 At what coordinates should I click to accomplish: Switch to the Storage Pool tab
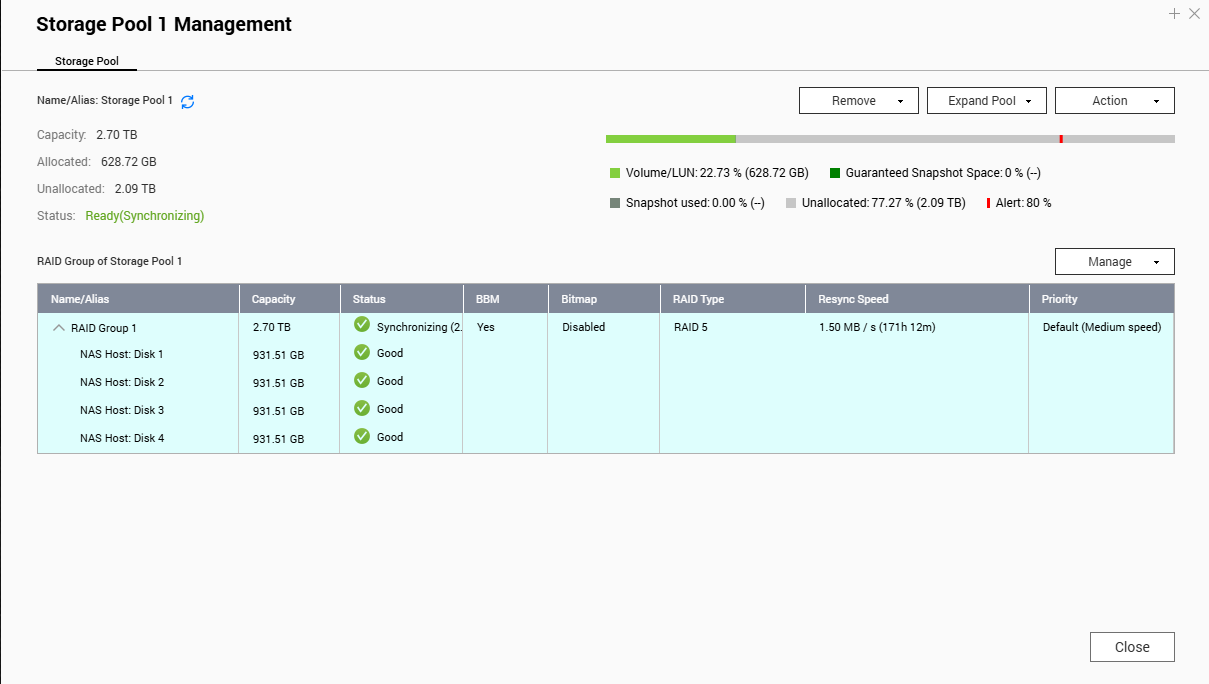click(87, 61)
